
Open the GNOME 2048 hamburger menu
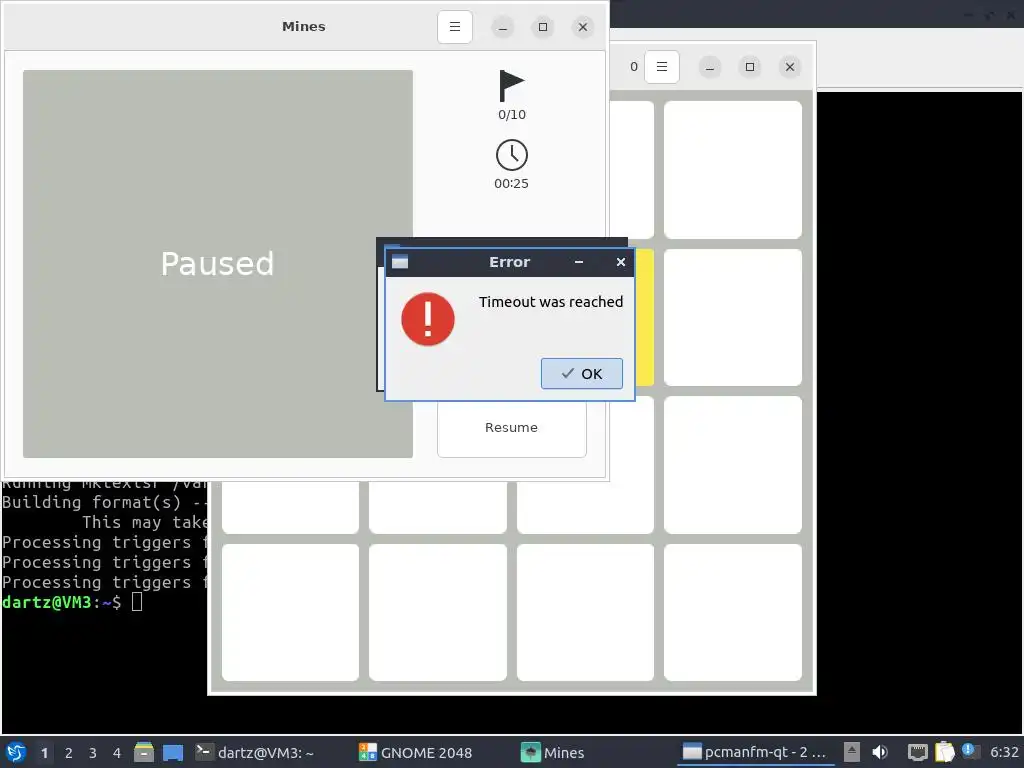click(662, 67)
